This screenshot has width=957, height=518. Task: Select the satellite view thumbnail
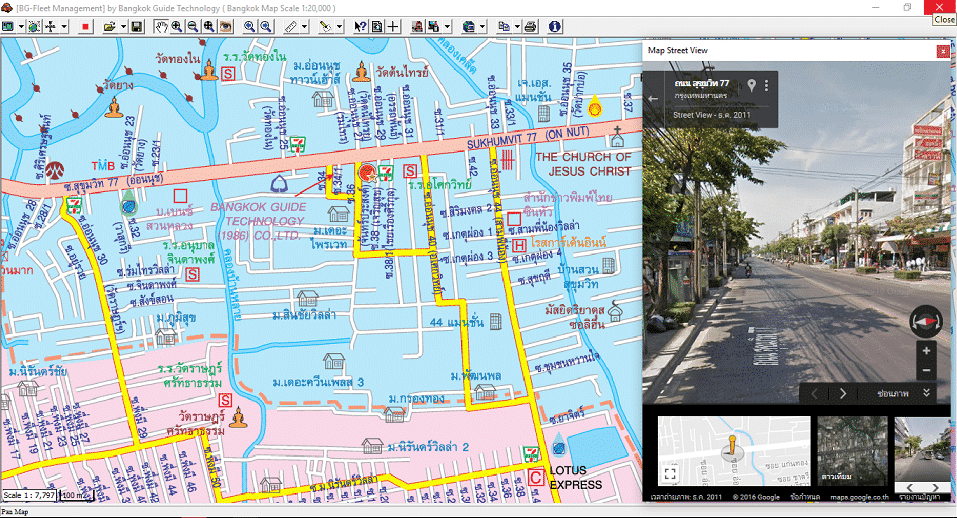coord(852,451)
